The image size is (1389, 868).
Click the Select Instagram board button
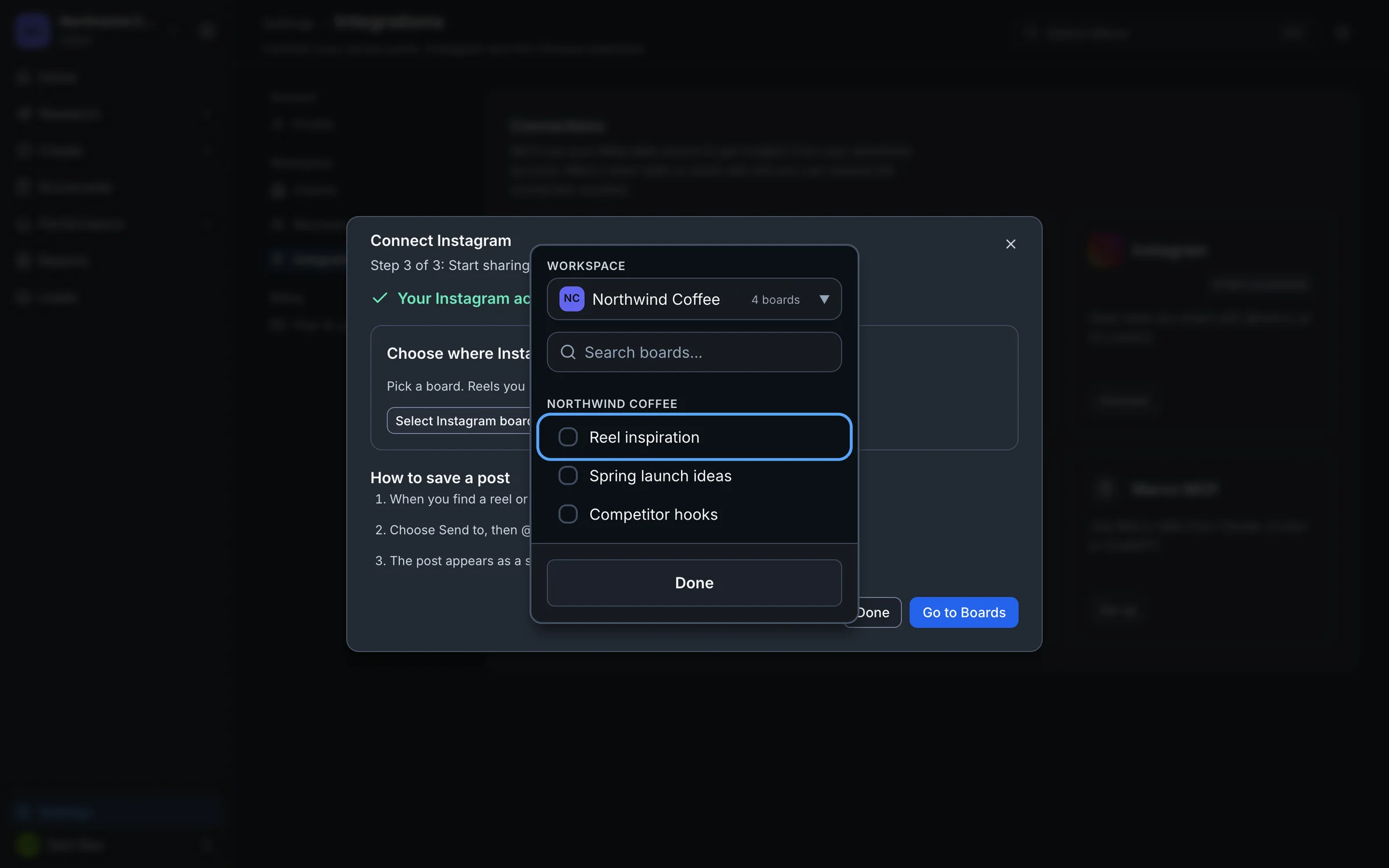[x=460, y=421]
